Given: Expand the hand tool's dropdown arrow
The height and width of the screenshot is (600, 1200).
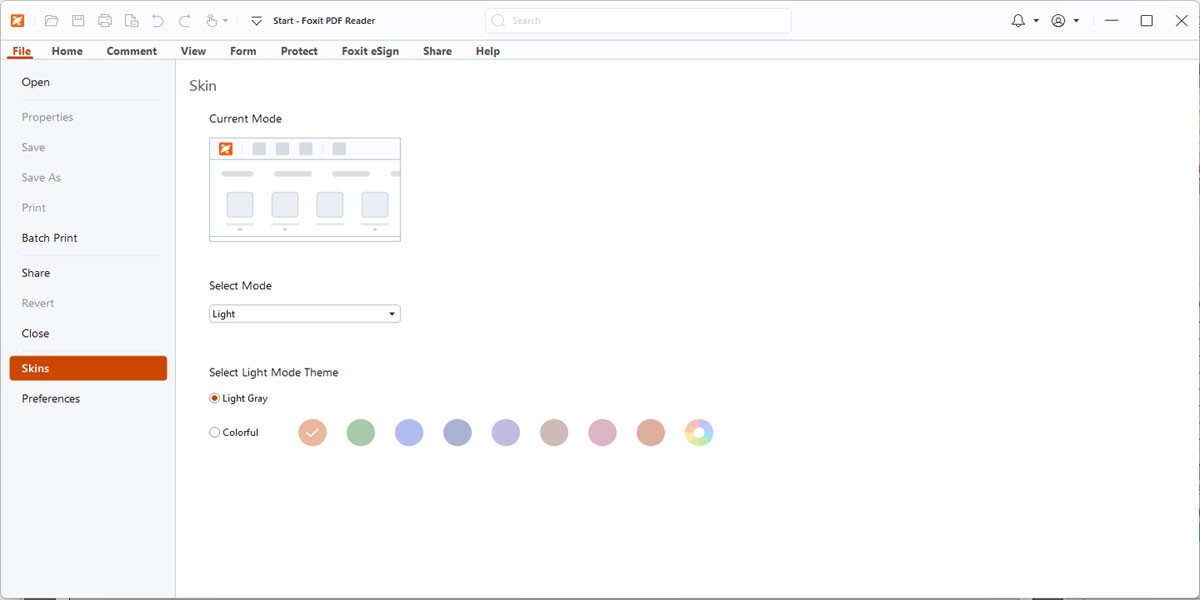Looking at the screenshot, I should 225,20.
